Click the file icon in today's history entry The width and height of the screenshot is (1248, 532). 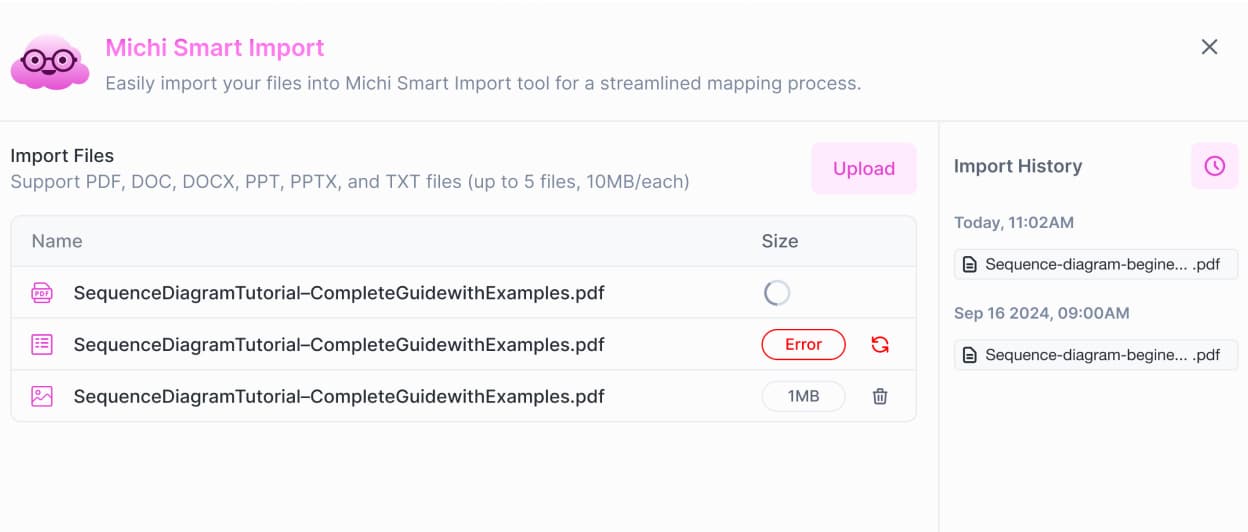tap(969, 265)
